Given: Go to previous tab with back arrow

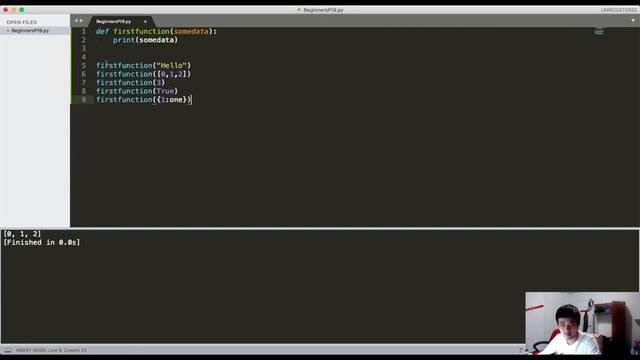Looking at the screenshot, I should tap(76, 20).
